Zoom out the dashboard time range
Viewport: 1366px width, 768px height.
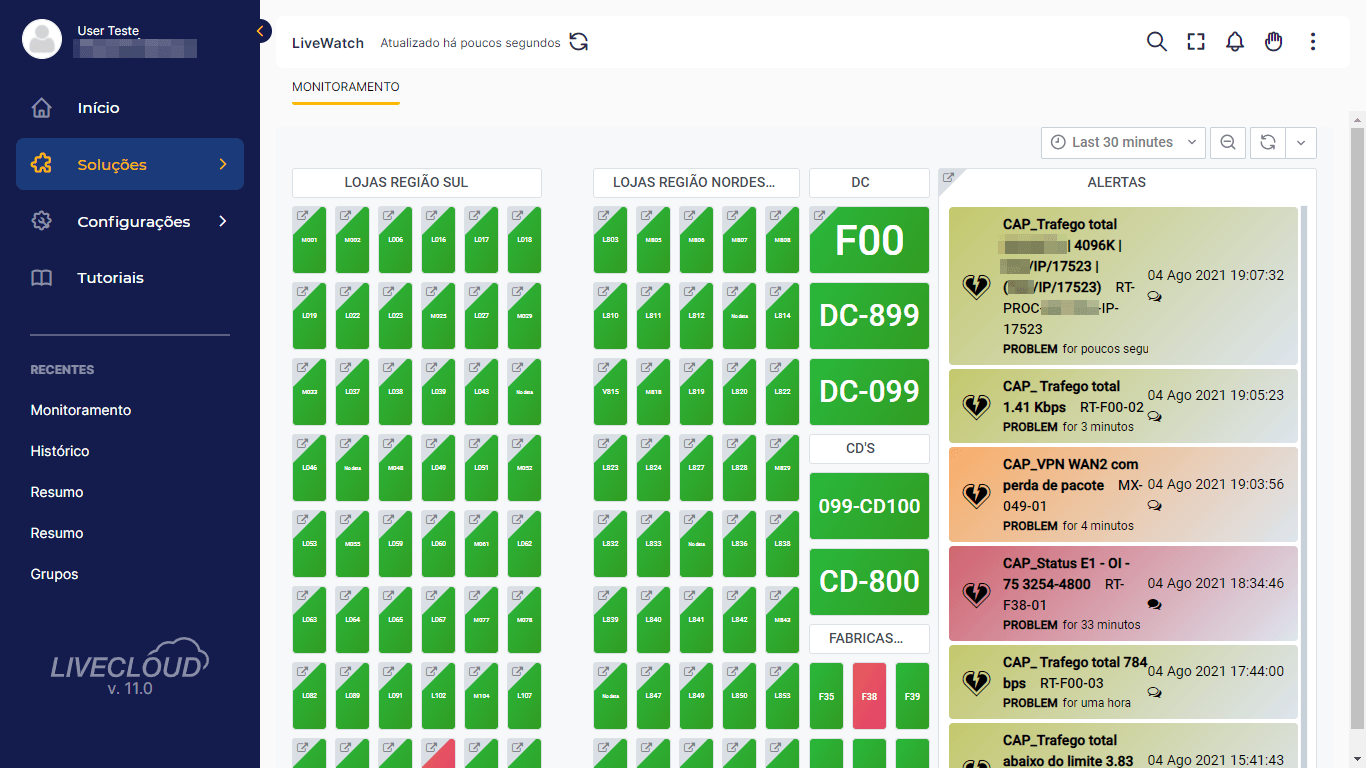pyautogui.click(x=1228, y=143)
